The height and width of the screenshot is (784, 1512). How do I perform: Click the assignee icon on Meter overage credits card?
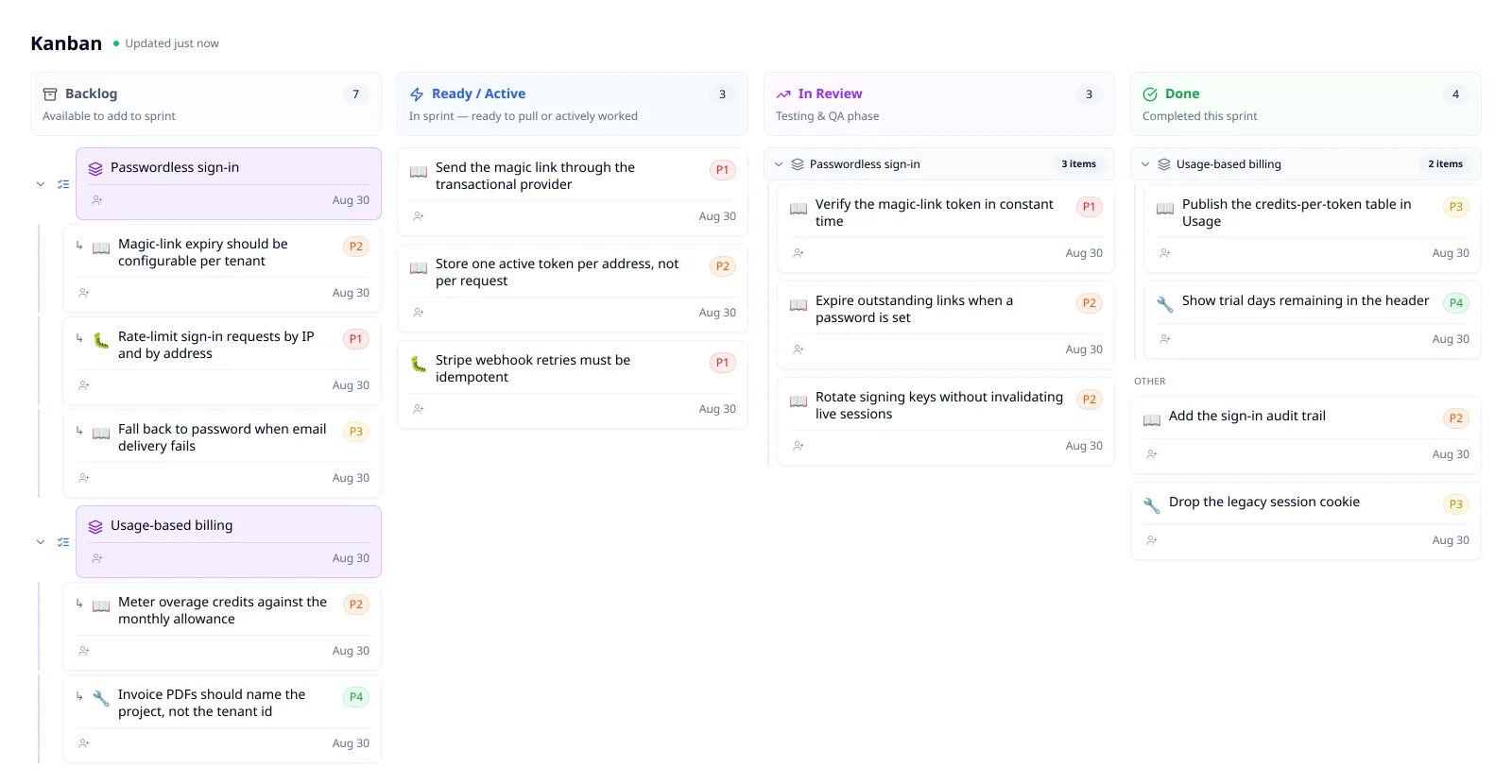tap(84, 651)
